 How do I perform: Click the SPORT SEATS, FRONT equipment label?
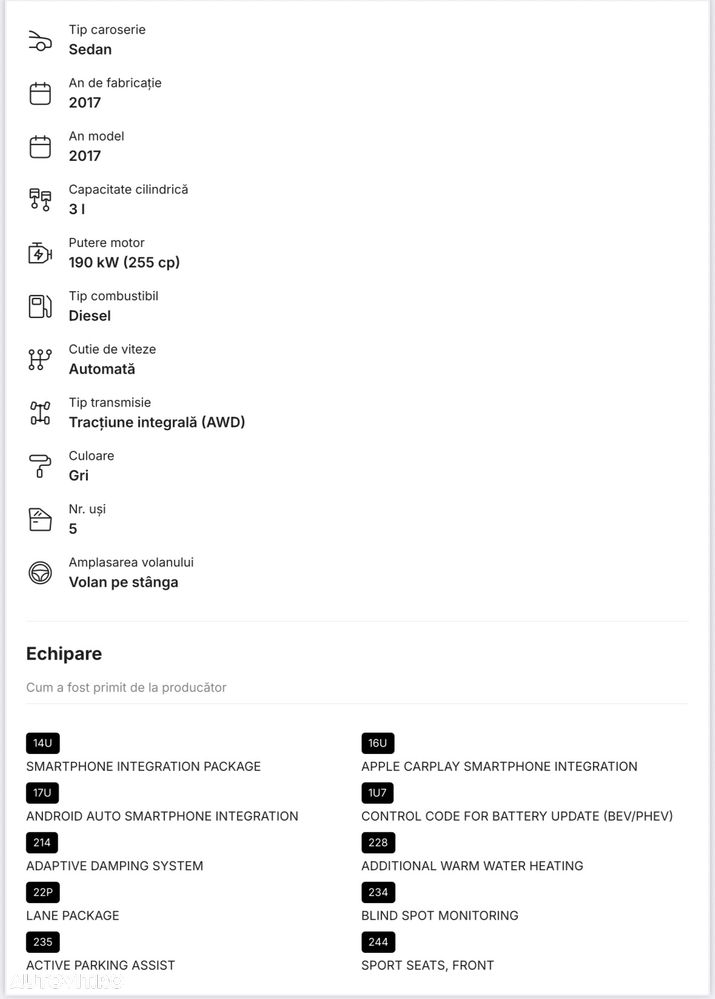pyautogui.click(x=427, y=965)
